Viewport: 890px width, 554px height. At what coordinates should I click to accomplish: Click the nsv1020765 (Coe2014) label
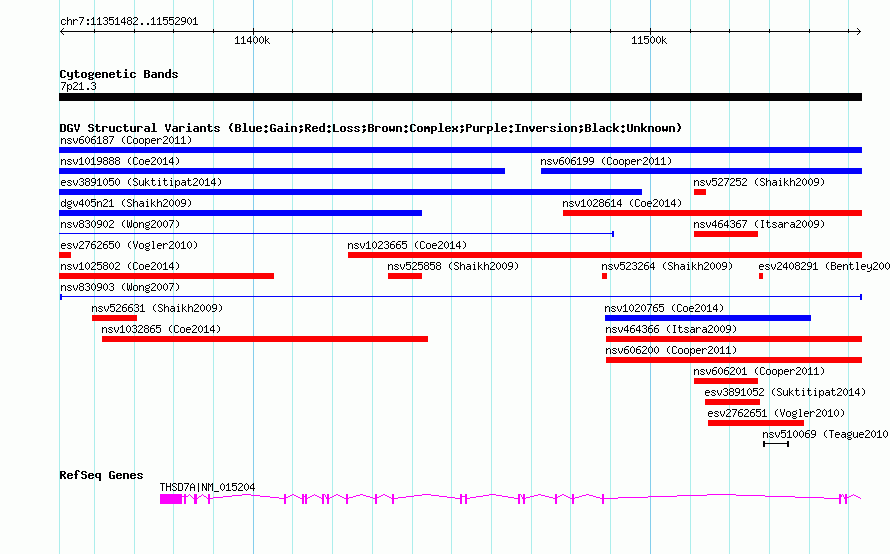[x=664, y=308]
